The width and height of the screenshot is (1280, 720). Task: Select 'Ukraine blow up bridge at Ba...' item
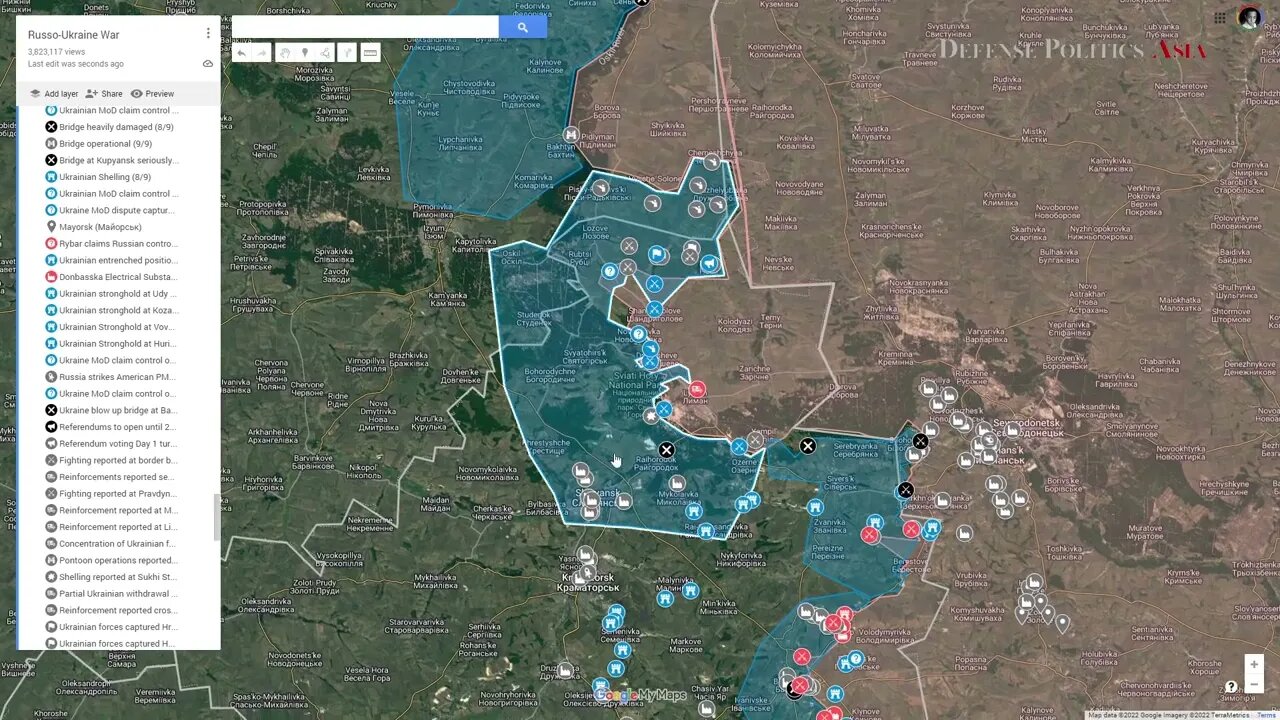point(118,410)
